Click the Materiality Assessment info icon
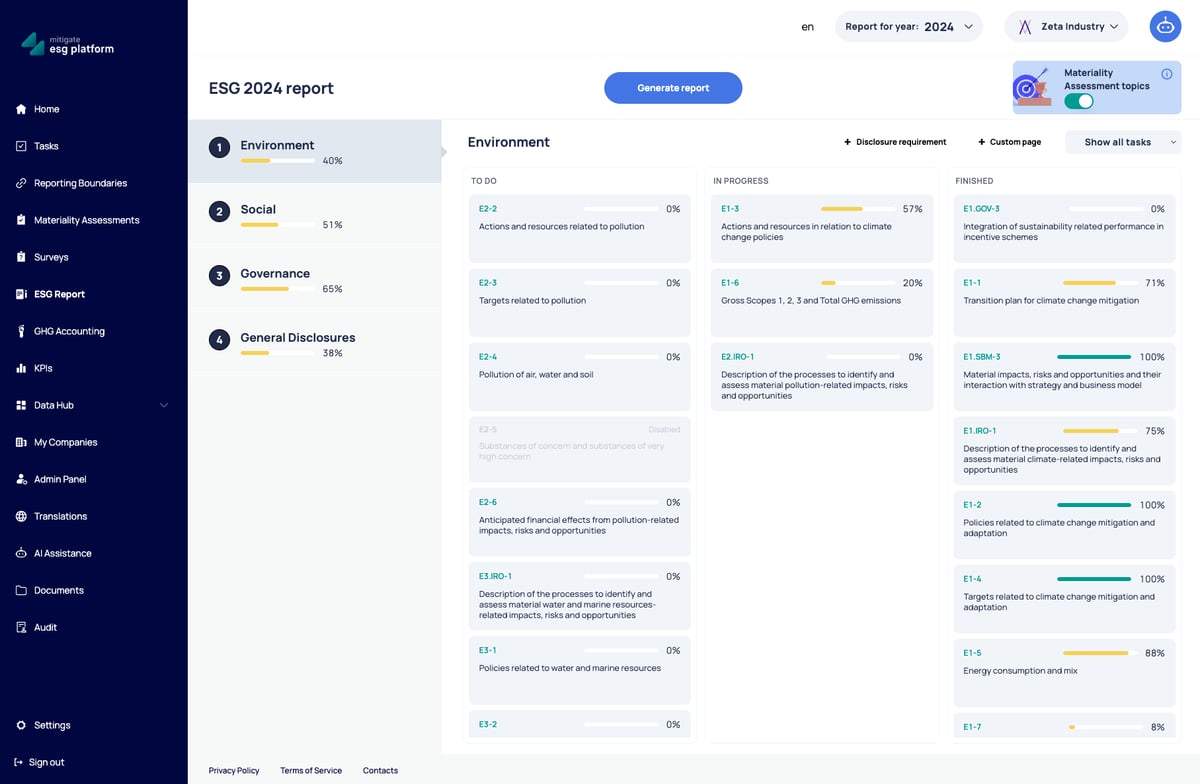The width and height of the screenshot is (1200, 784). (x=1166, y=74)
